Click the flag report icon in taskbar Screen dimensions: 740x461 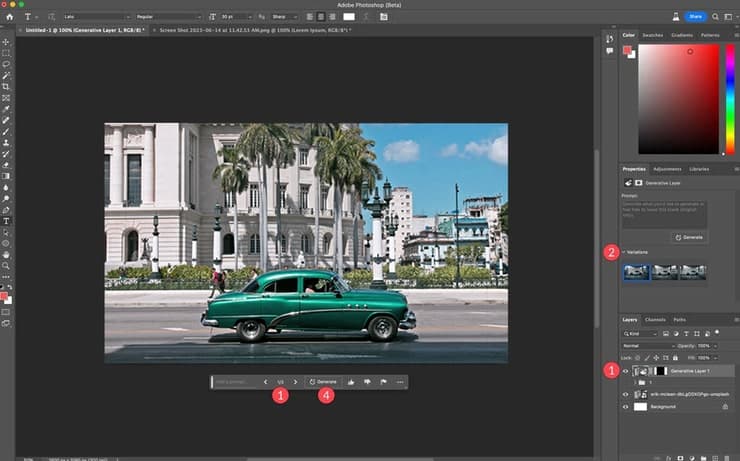pos(384,382)
